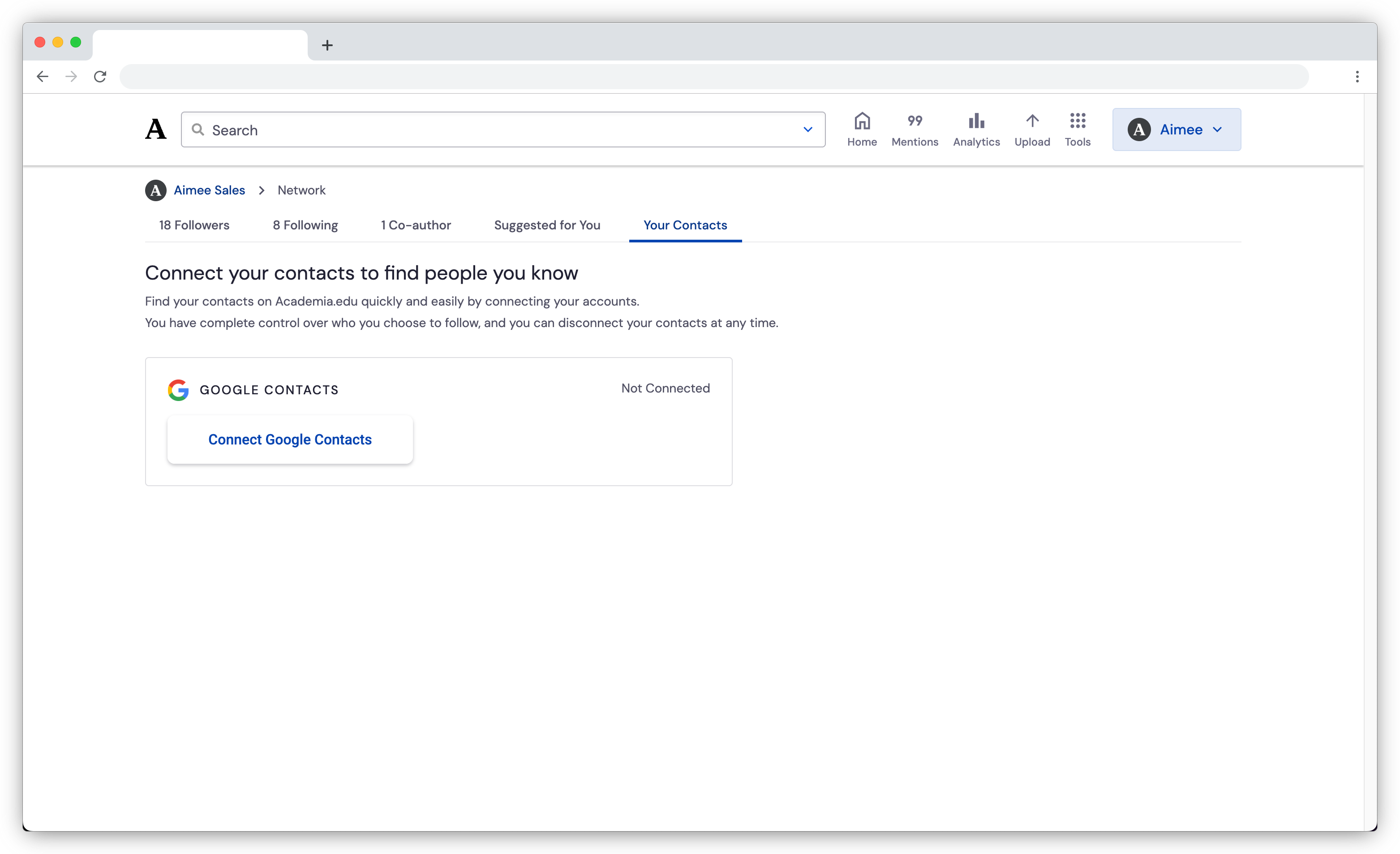The width and height of the screenshot is (1400, 854).
Task: Click the Network breadcrumb text
Action: (302, 190)
